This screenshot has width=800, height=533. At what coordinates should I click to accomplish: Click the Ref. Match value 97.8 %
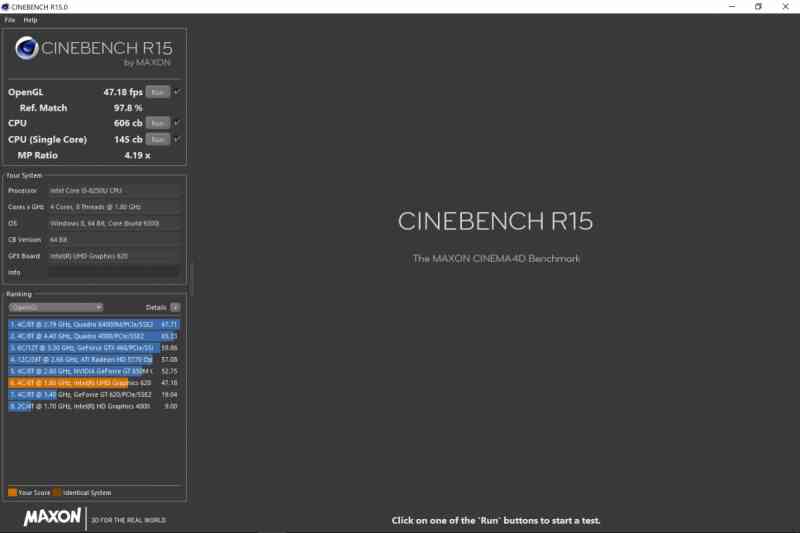[x=128, y=108]
